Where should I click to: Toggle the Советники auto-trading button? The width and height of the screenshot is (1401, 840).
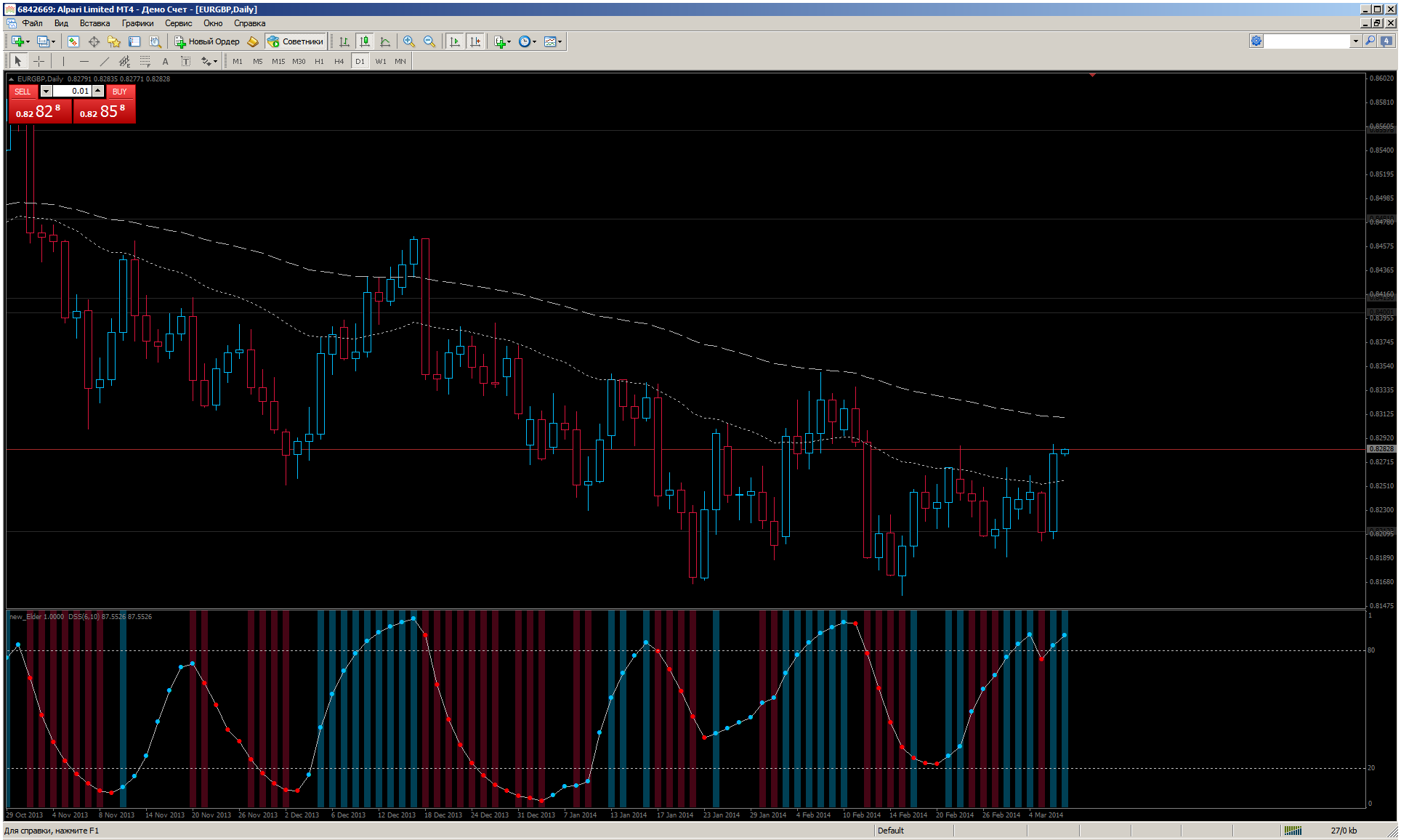click(x=296, y=41)
